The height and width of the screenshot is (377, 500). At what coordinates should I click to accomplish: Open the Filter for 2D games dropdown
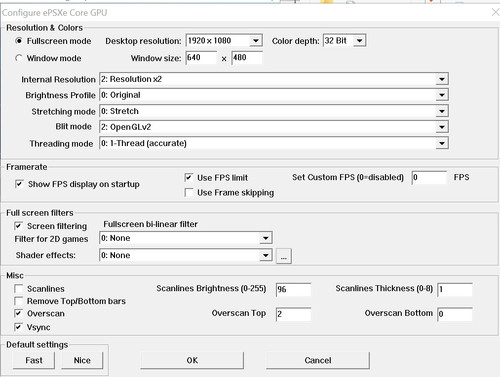coord(186,238)
